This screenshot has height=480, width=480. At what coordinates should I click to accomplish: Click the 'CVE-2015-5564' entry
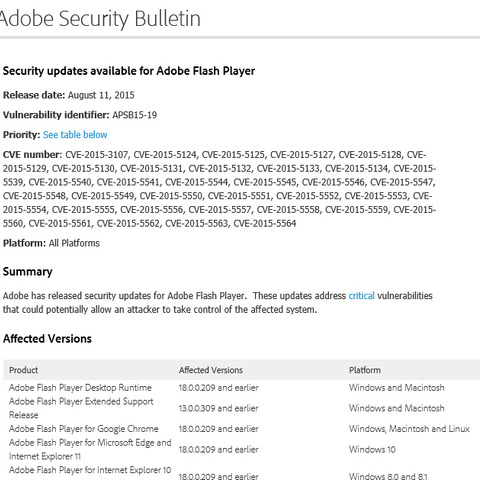pyautogui.click(x=265, y=223)
